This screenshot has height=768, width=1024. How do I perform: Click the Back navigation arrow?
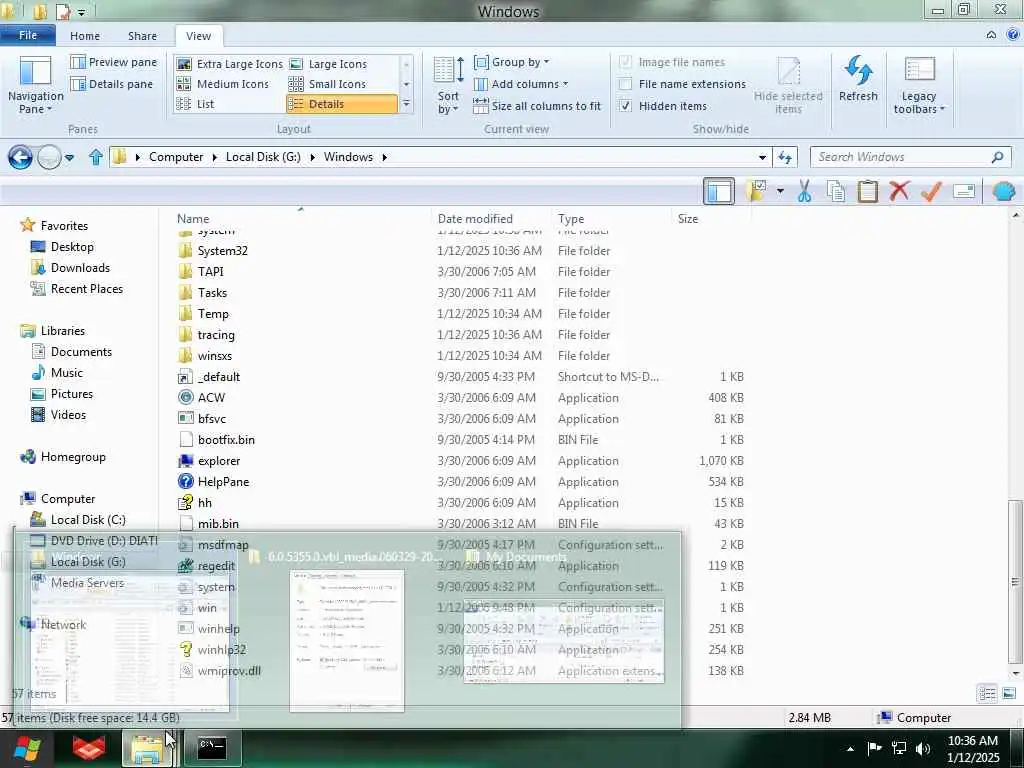click(x=20, y=157)
